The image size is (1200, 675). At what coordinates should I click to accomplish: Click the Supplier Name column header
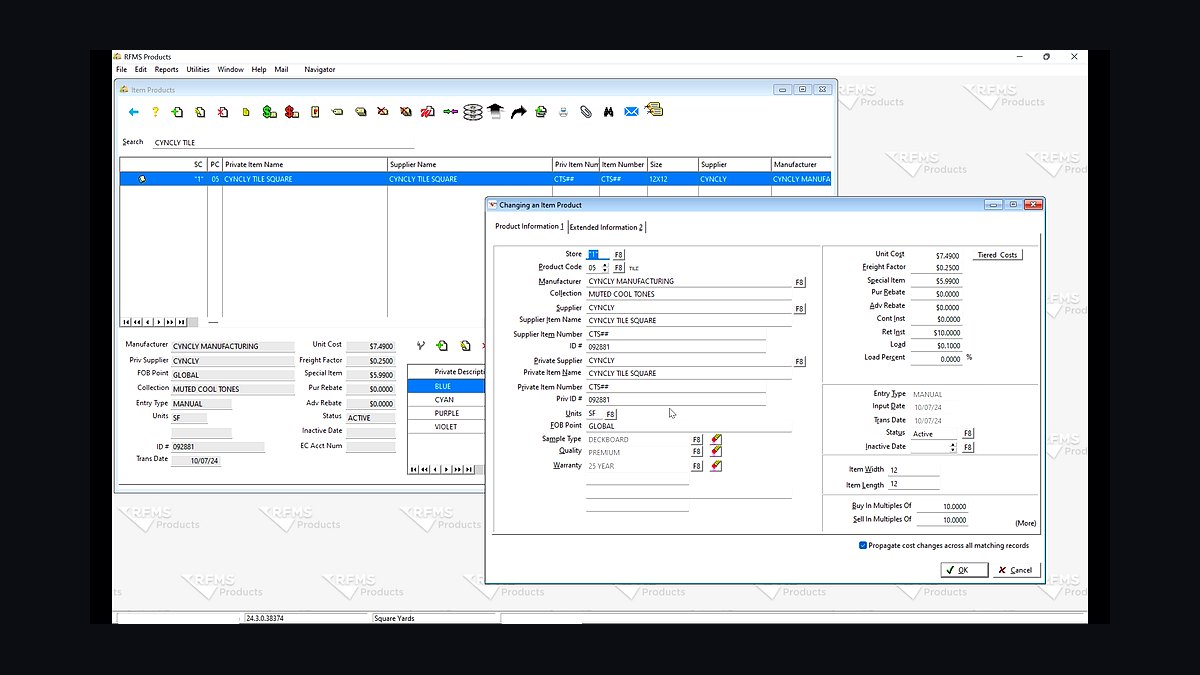(469, 164)
